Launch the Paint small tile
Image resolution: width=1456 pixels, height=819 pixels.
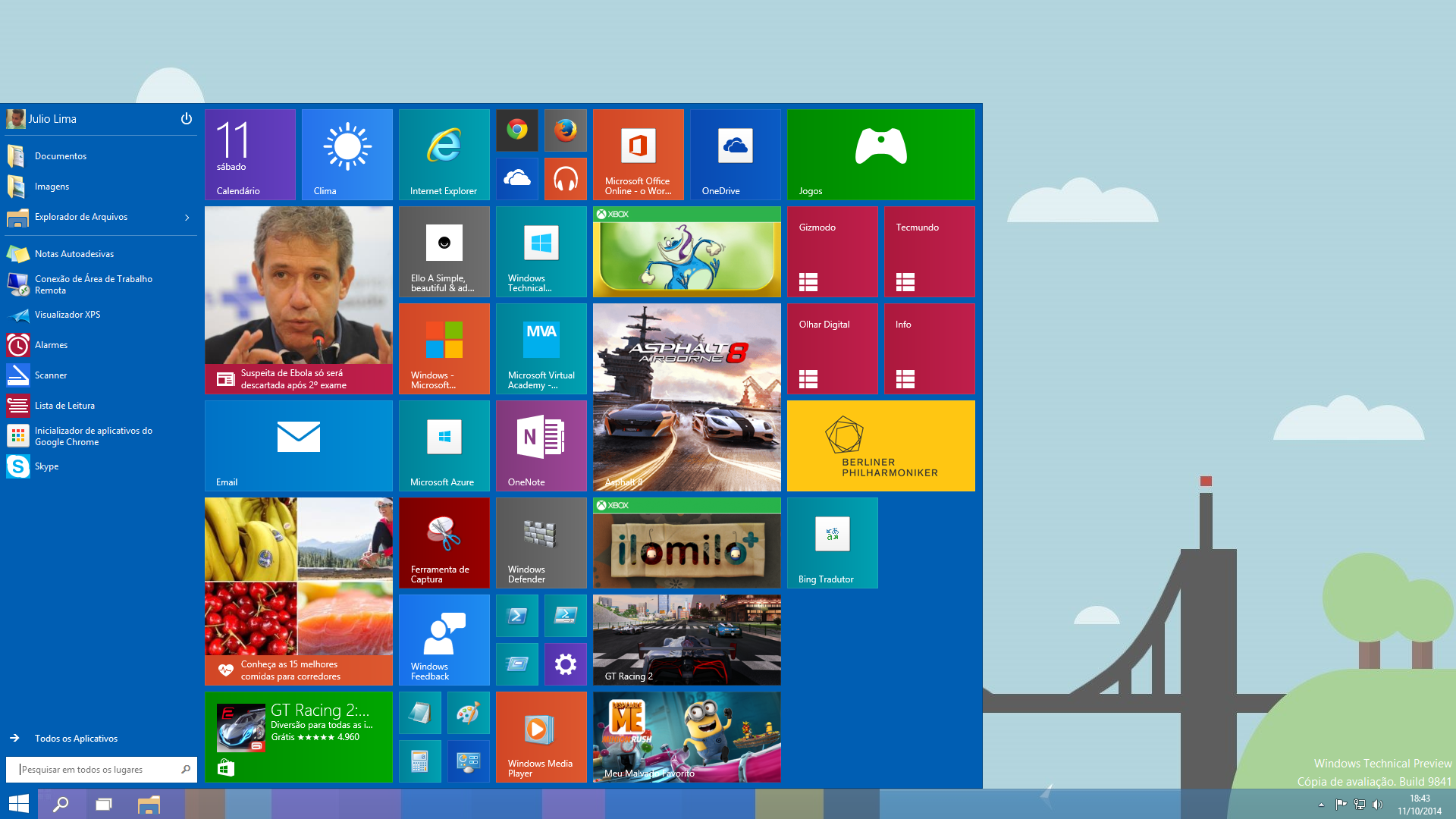[x=469, y=713]
